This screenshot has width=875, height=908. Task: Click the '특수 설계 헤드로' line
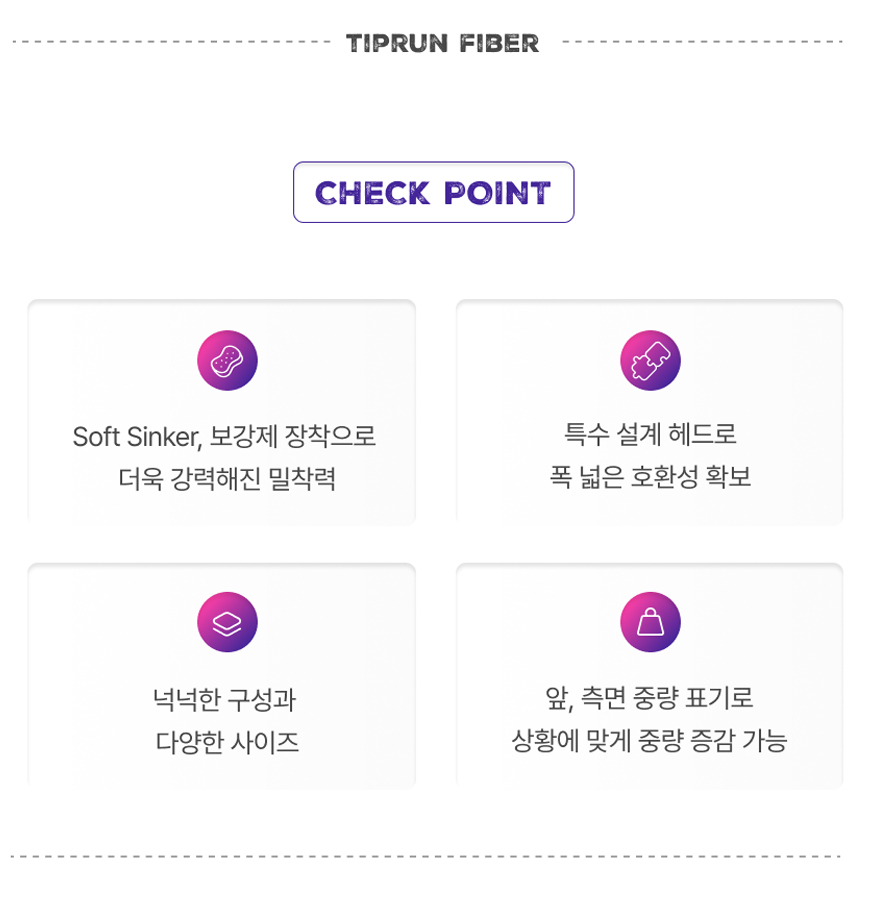pos(650,434)
